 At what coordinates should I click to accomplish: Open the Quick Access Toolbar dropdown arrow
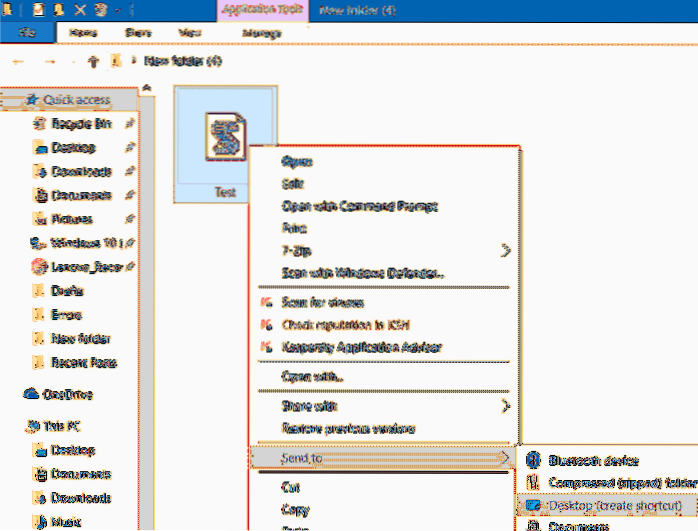pos(127,12)
